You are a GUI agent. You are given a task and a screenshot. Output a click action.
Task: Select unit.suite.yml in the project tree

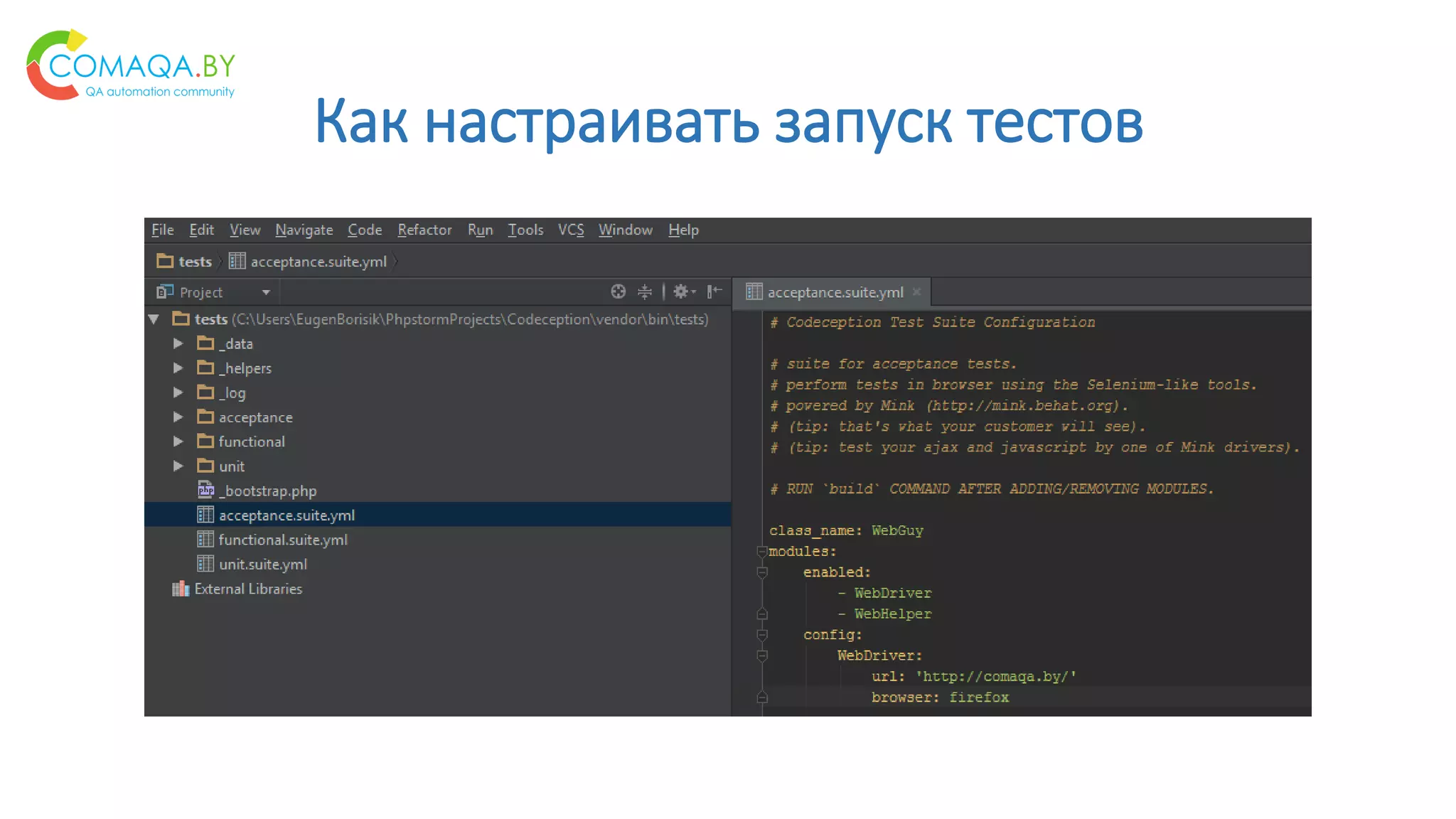click(x=263, y=564)
